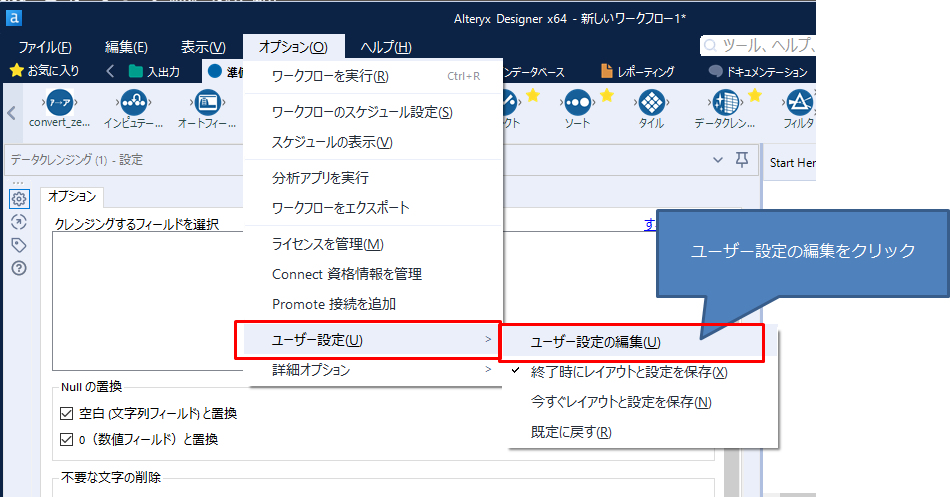
Task: Click the annotation tag icon in sidebar
Action: (19, 245)
